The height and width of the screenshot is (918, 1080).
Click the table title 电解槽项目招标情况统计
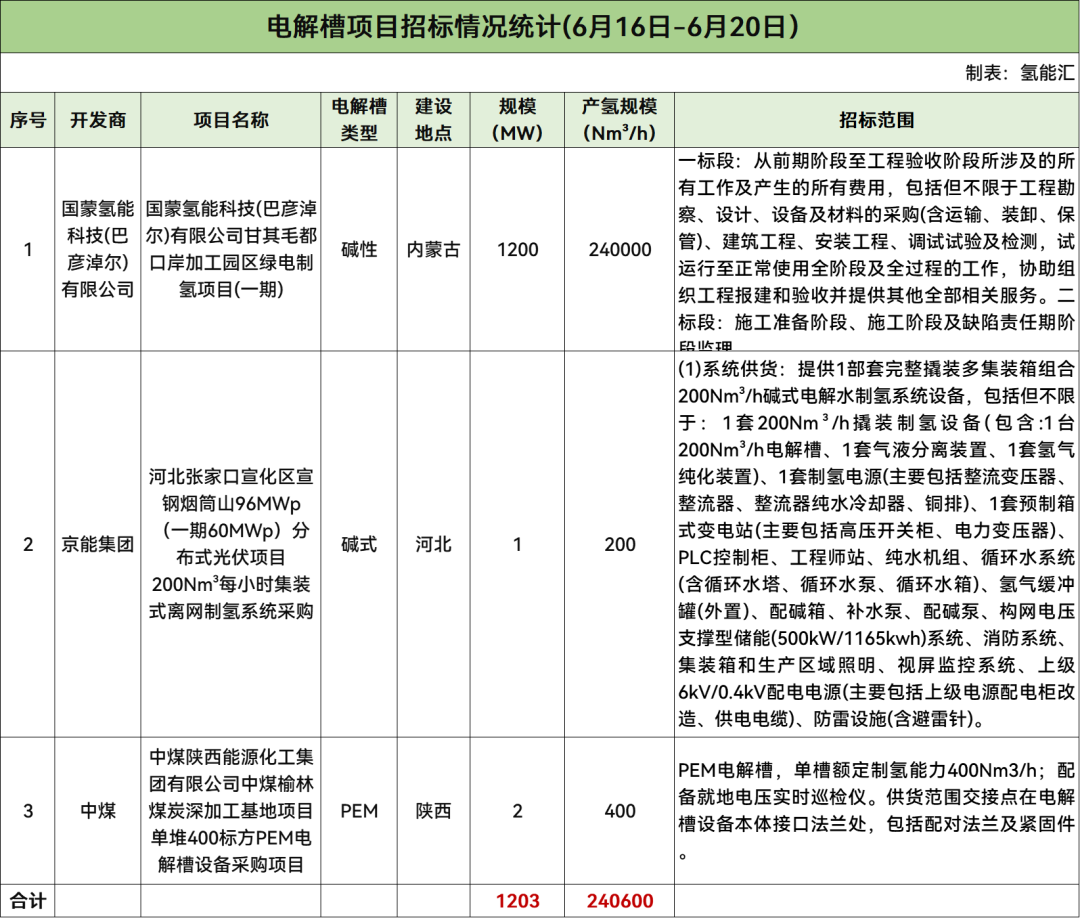(x=532, y=27)
